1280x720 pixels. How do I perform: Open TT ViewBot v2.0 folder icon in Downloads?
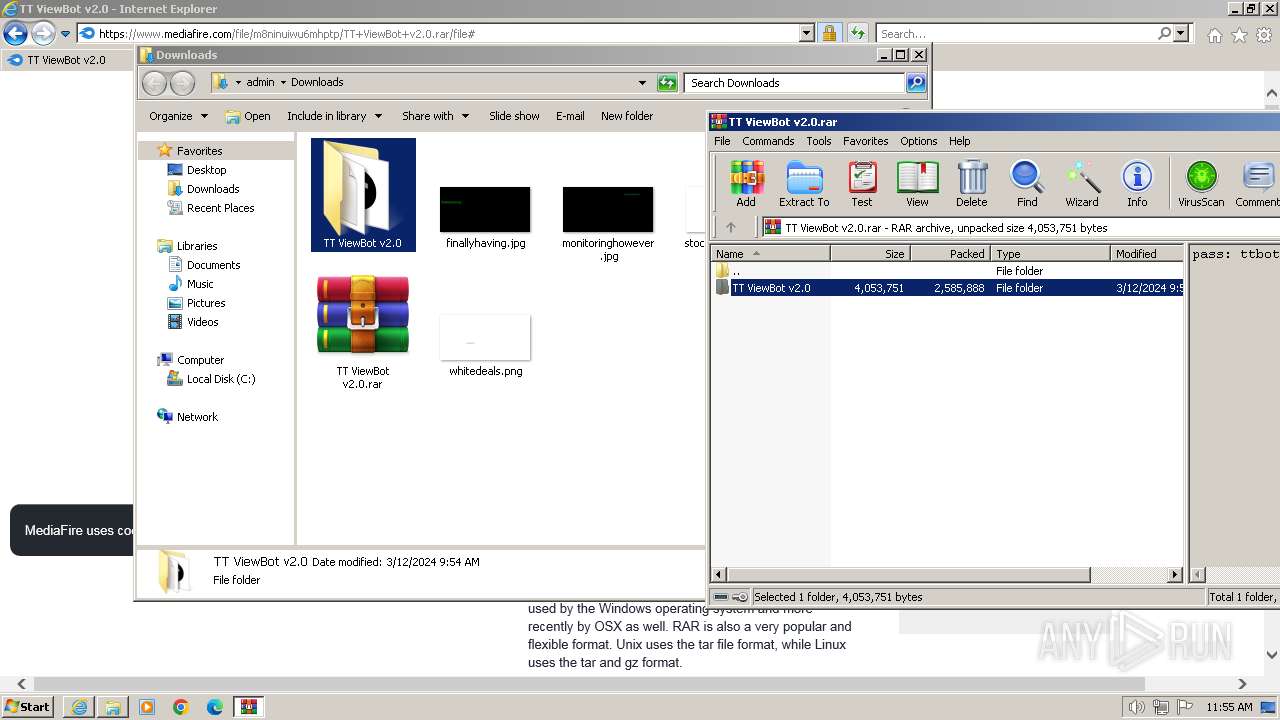(363, 194)
